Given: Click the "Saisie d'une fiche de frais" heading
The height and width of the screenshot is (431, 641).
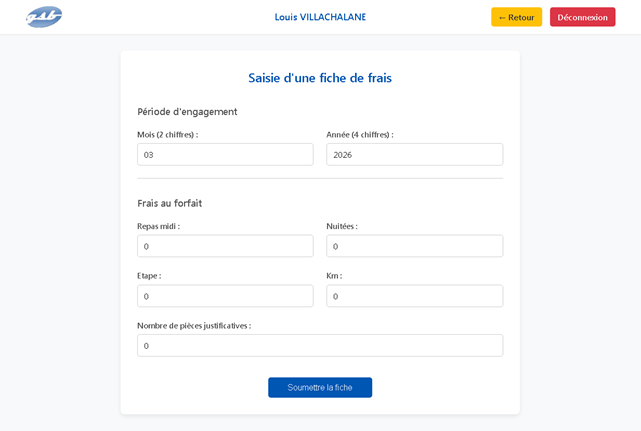Looking at the screenshot, I should point(320,78).
